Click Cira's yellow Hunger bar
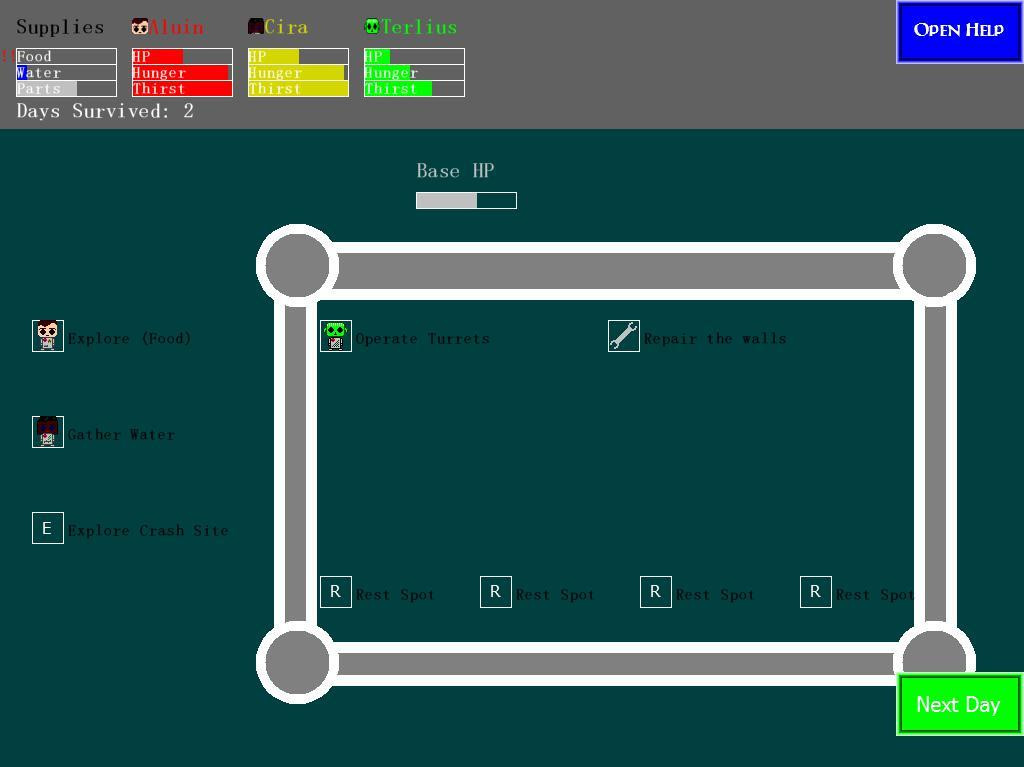 point(298,73)
